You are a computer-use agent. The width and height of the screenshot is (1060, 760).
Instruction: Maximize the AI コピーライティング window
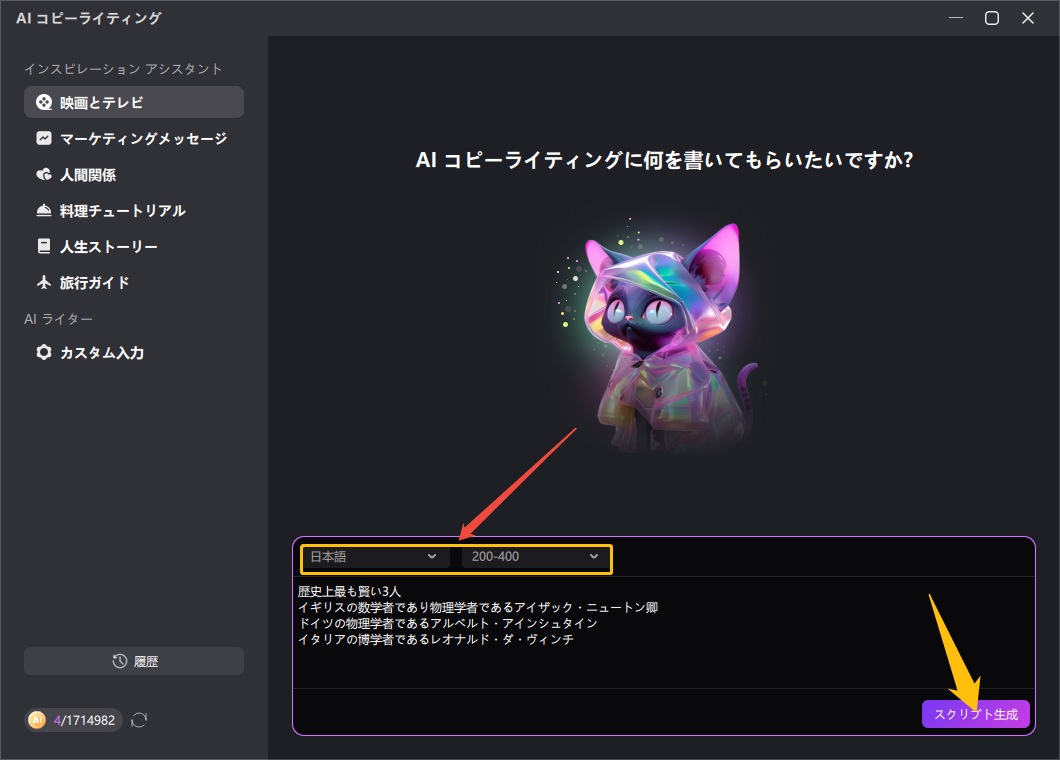991,18
